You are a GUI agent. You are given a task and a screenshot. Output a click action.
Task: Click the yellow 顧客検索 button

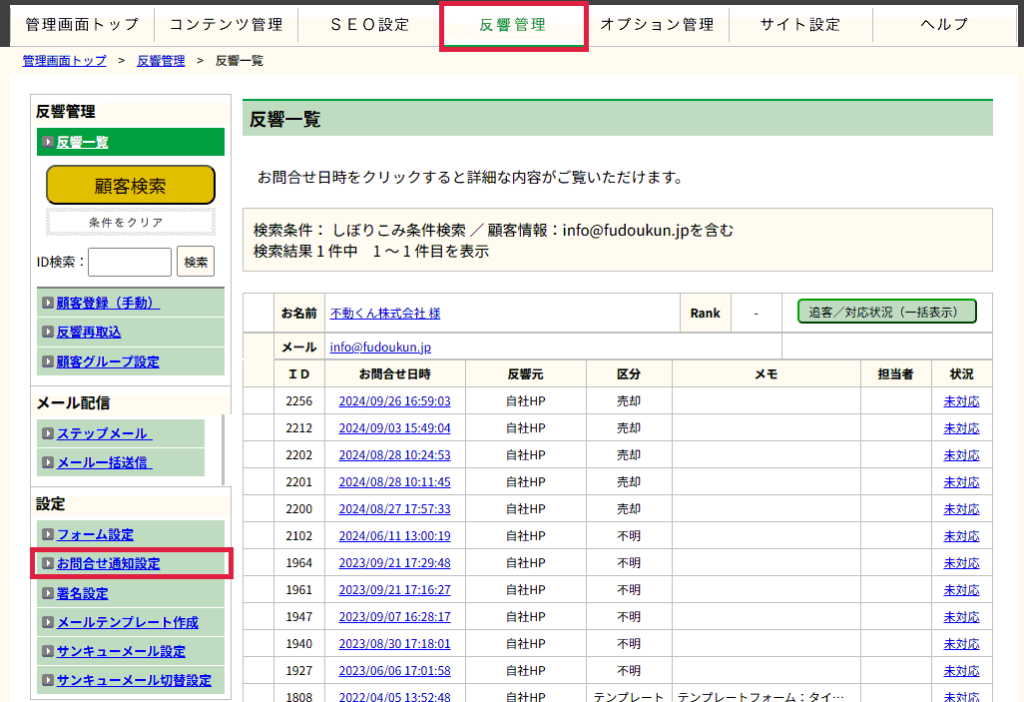pyautogui.click(x=130, y=186)
